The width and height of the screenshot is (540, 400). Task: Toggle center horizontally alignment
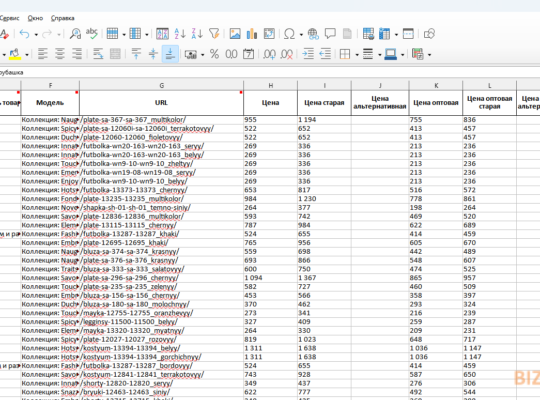[60, 54]
